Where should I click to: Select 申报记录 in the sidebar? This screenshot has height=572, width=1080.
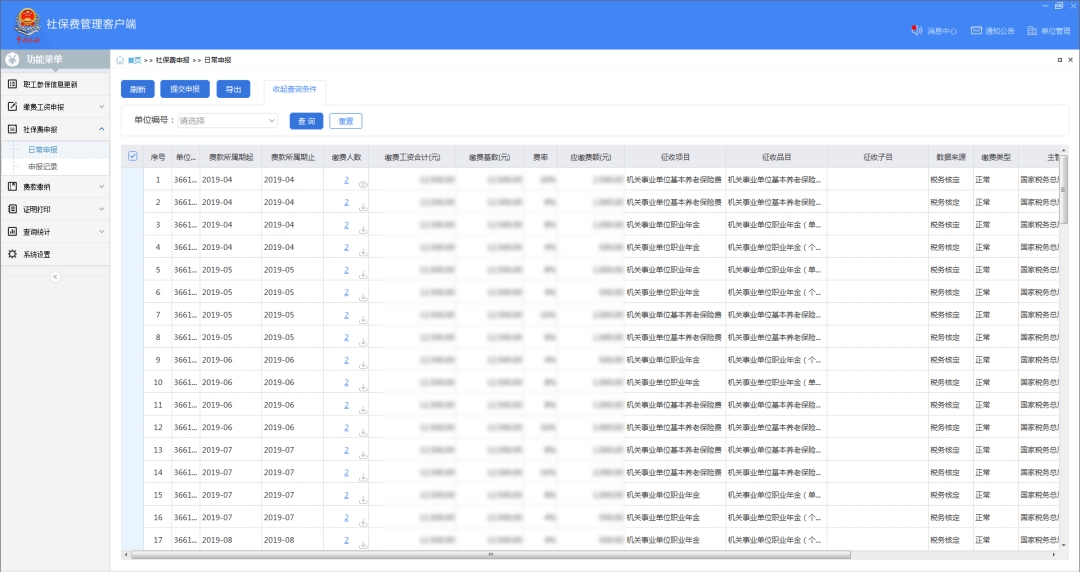(x=42, y=167)
